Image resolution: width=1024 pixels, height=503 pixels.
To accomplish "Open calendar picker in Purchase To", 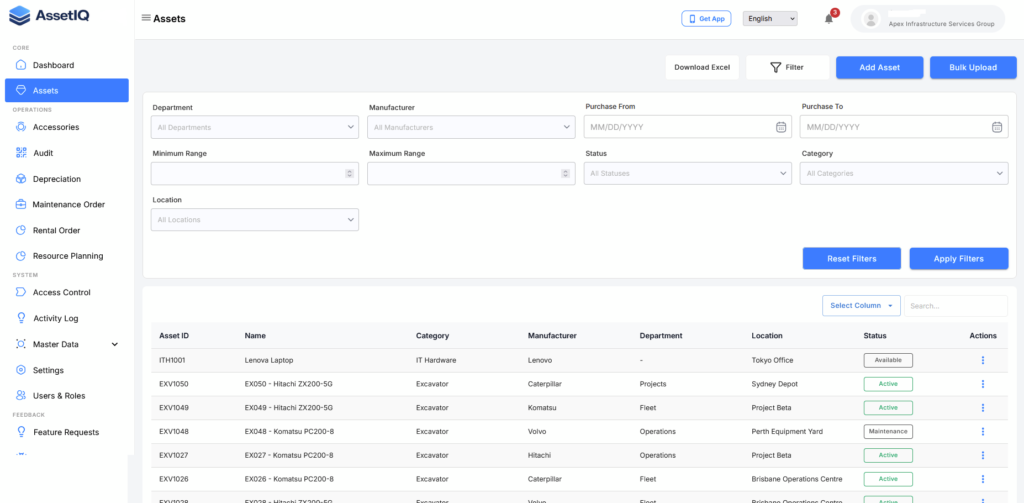I will point(997,127).
